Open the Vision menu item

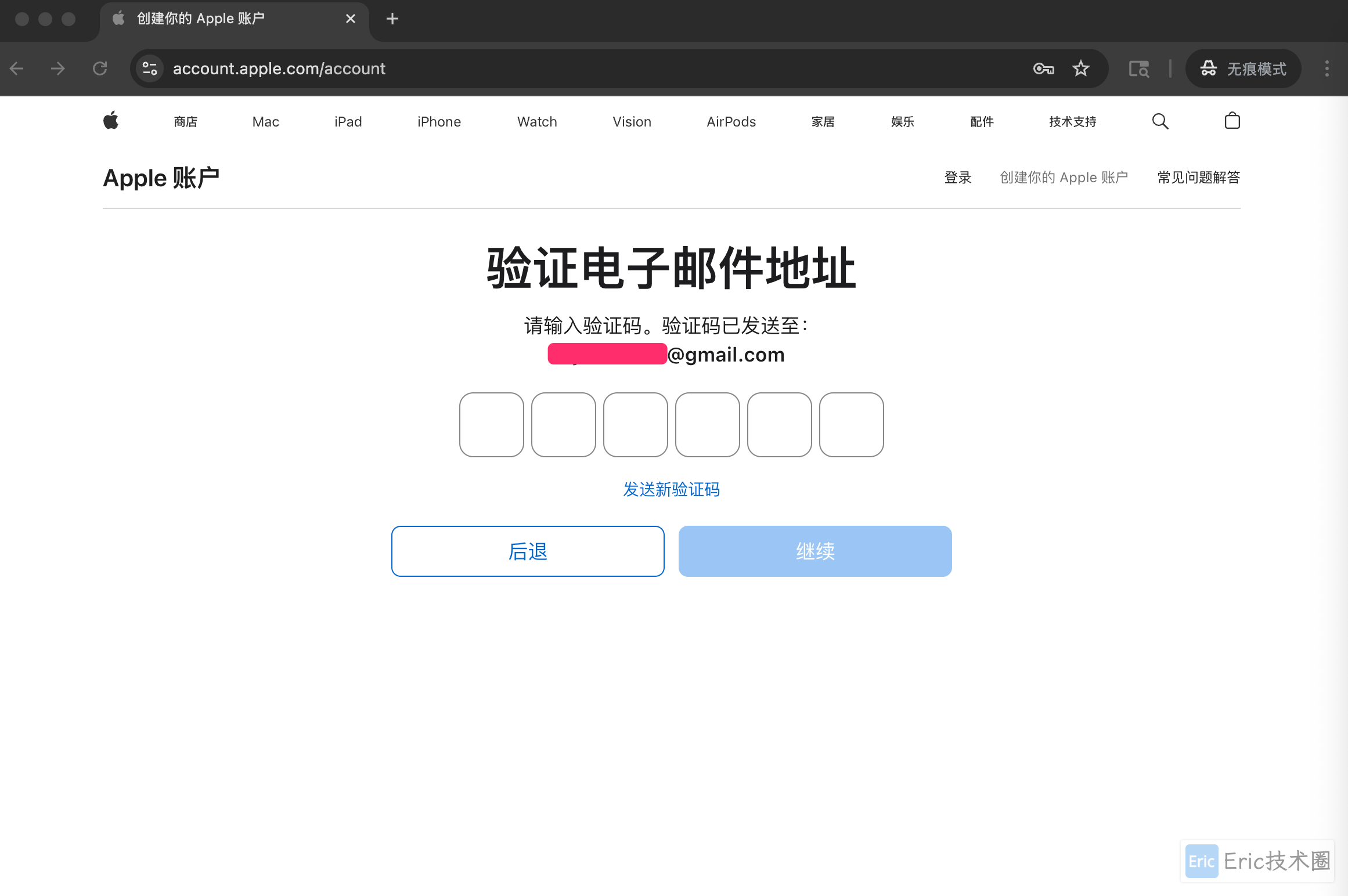pyautogui.click(x=632, y=122)
